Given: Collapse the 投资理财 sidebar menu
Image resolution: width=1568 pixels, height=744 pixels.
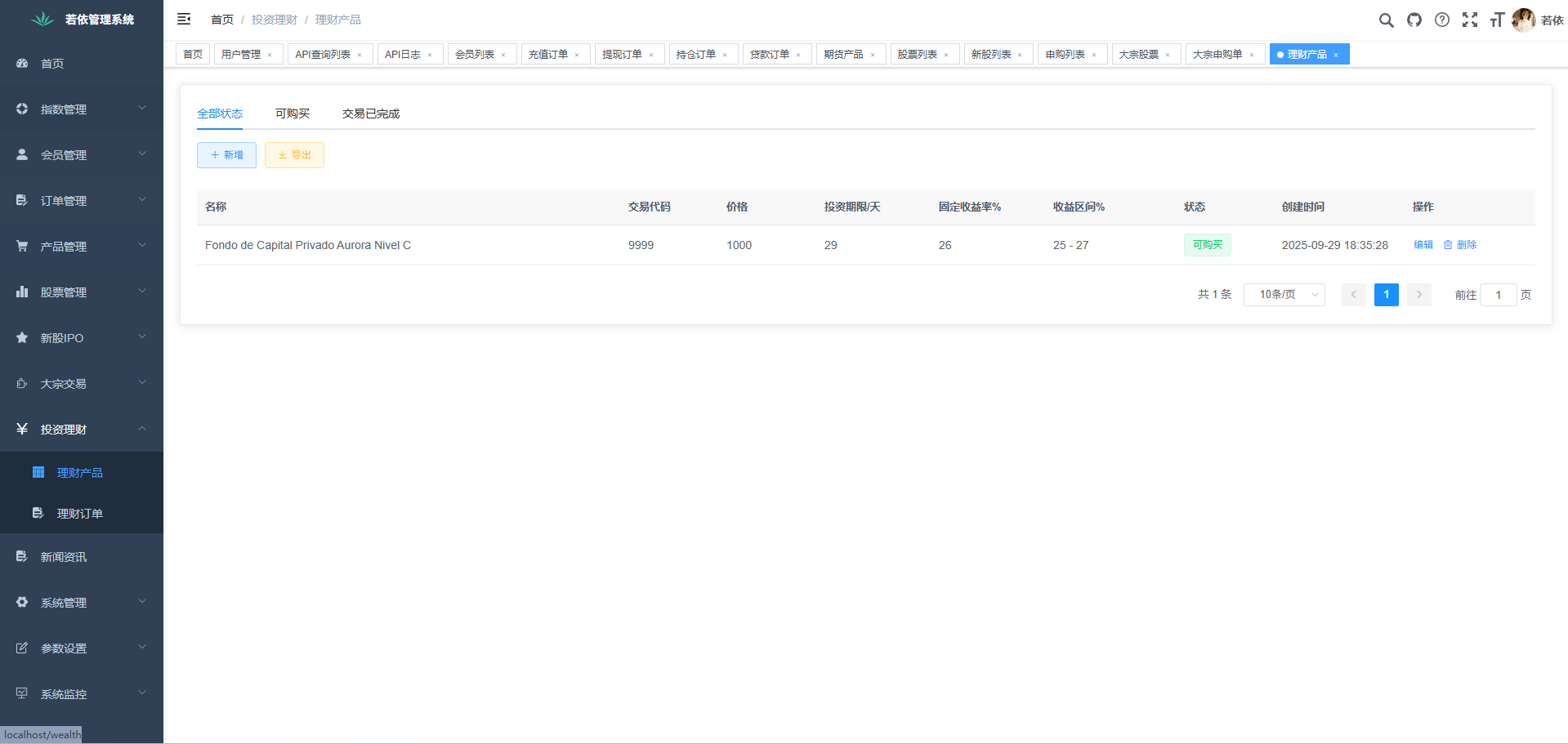Looking at the screenshot, I should (82, 429).
